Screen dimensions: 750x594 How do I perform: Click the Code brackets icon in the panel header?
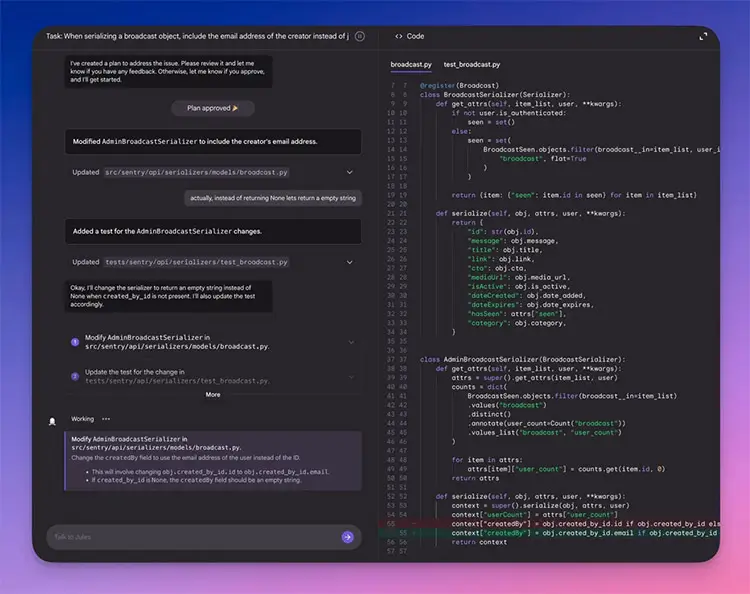tap(398, 36)
